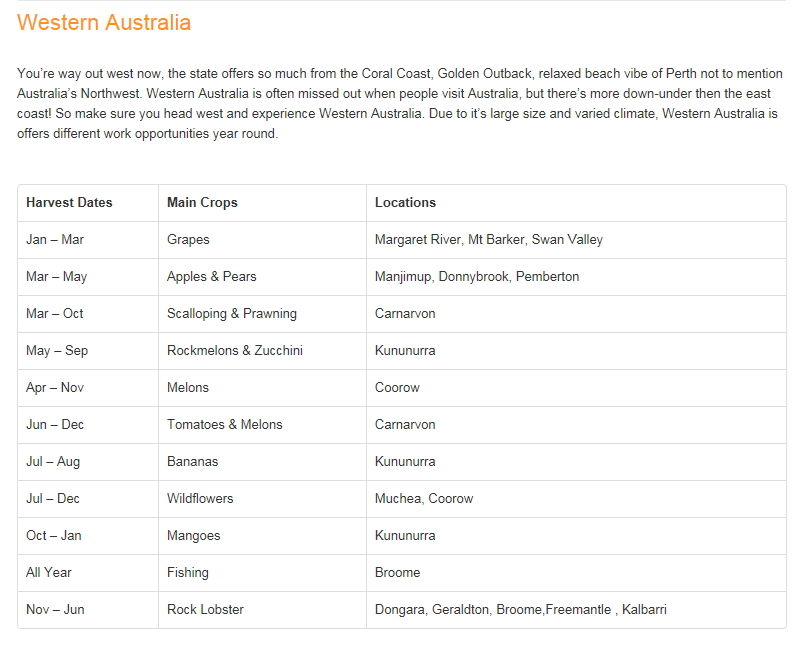
Task: Click the All Year harvest date cell
Action: (49, 572)
